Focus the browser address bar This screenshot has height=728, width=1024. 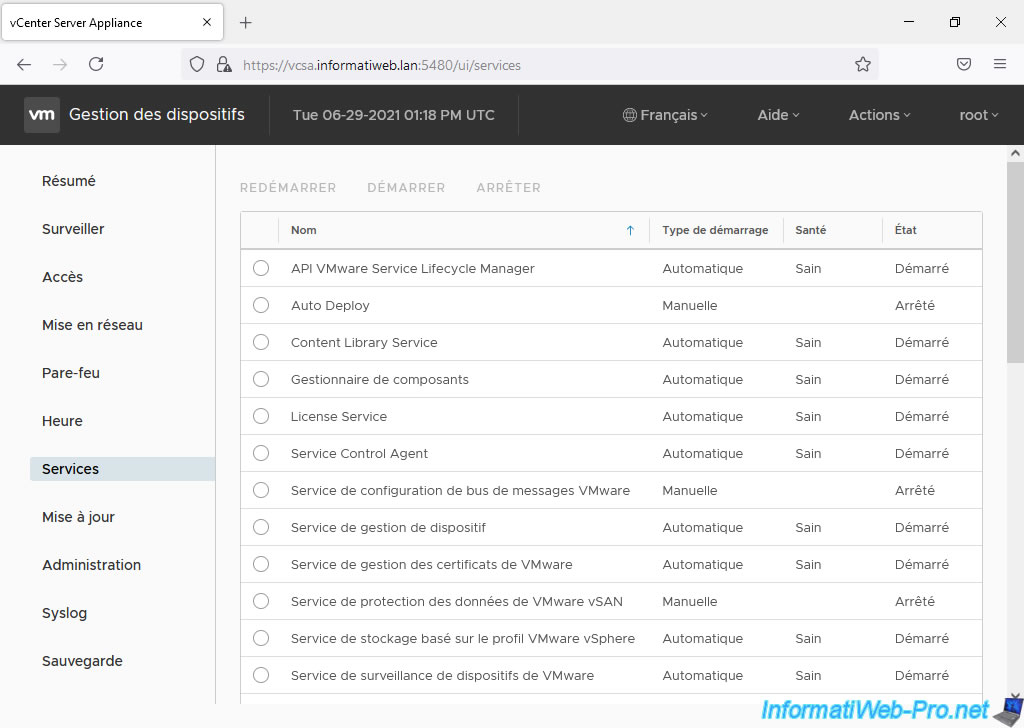(x=529, y=65)
